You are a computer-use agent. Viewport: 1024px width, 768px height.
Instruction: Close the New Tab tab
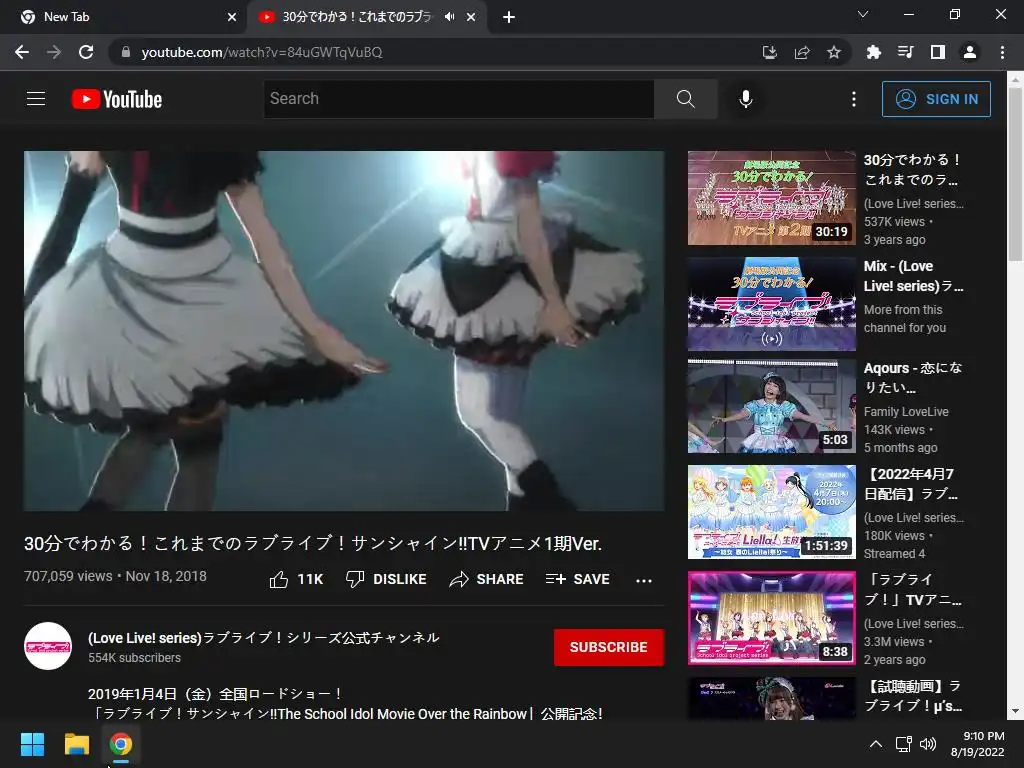(x=232, y=17)
